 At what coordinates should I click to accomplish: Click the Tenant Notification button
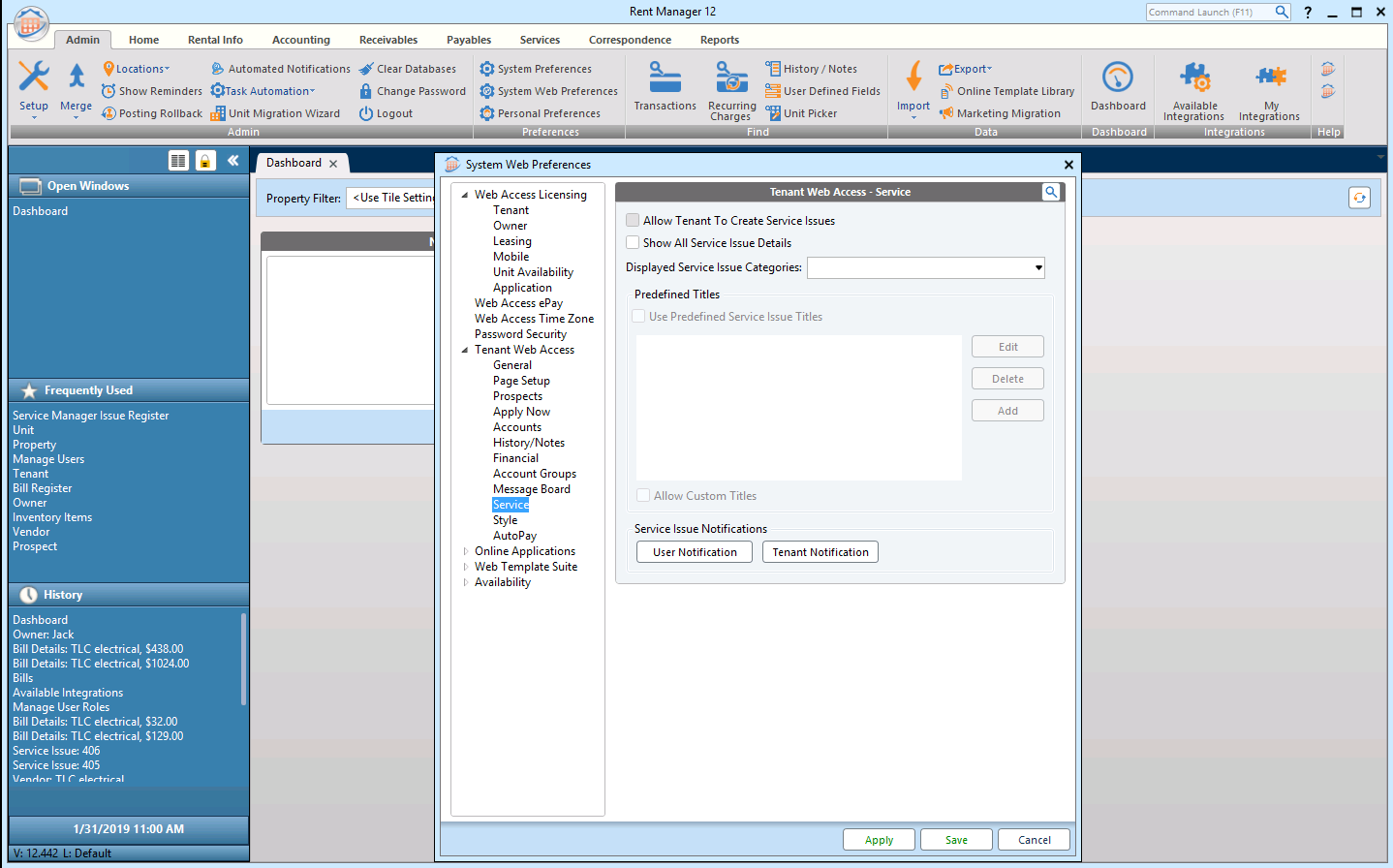click(820, 552)
